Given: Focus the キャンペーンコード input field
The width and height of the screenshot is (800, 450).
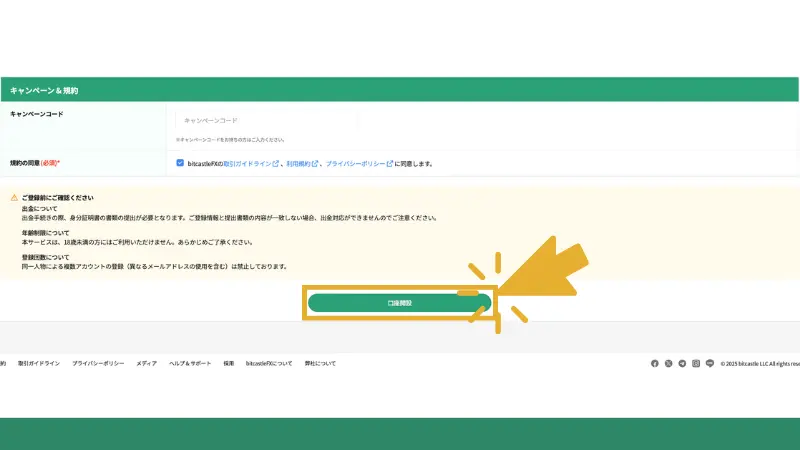Looking at the screenshot, I should pyautogui.click(x=266, y=120).
